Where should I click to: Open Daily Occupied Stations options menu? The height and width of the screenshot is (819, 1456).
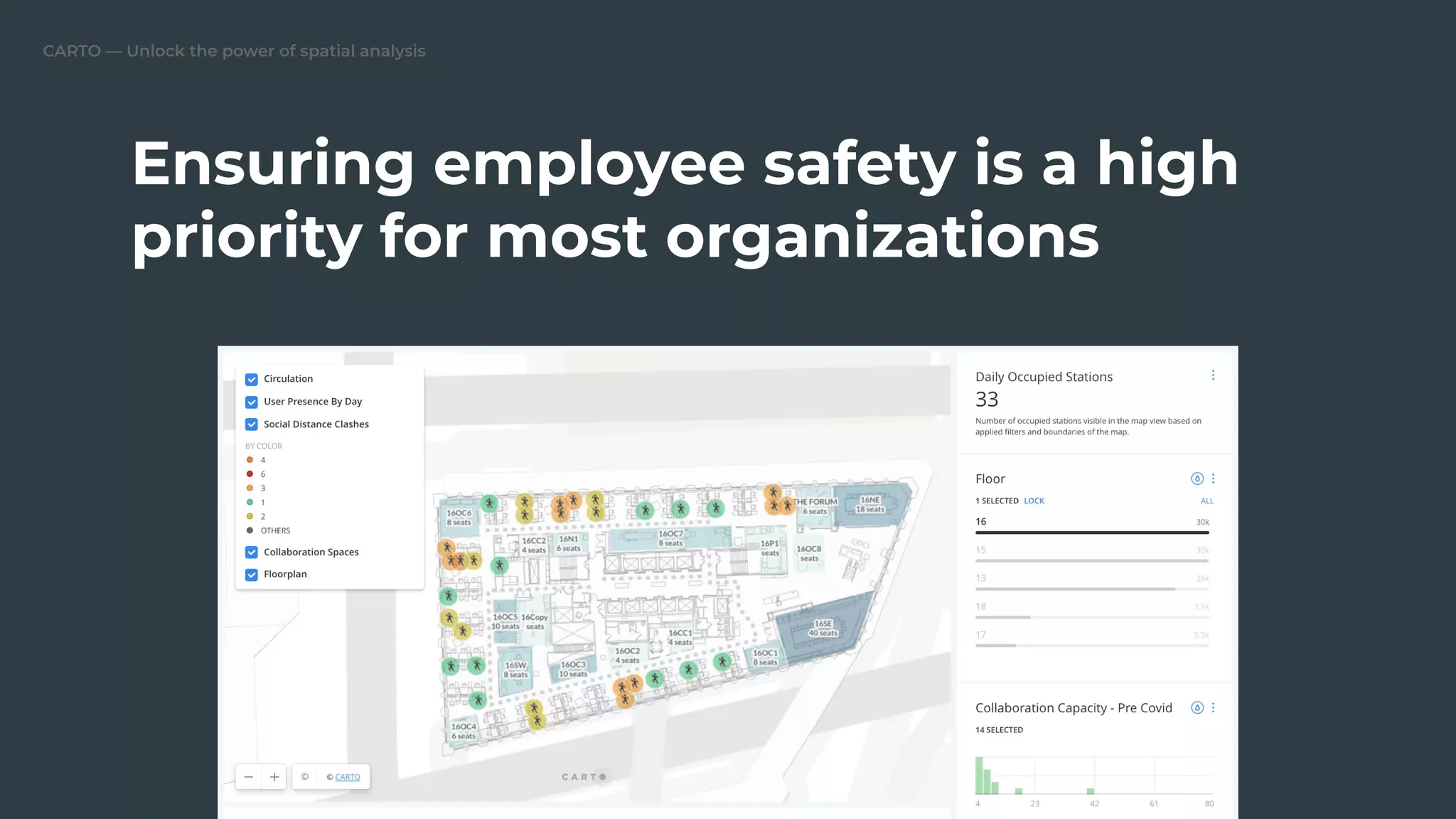1213,375
